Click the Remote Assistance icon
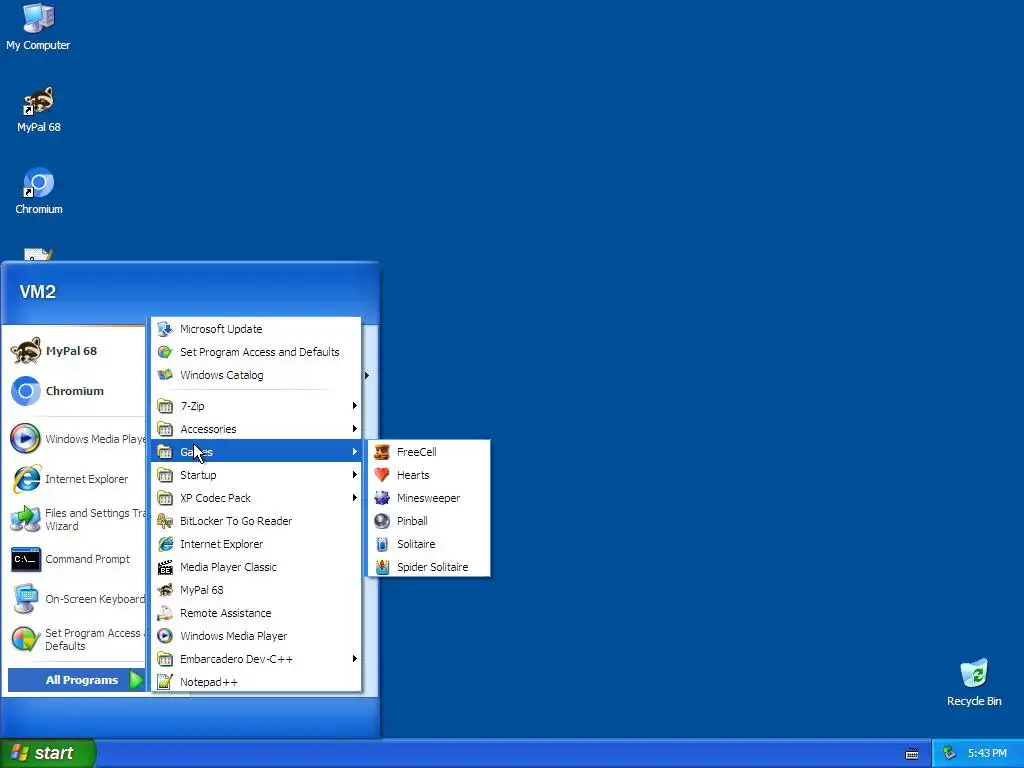 tap(165, 613)
